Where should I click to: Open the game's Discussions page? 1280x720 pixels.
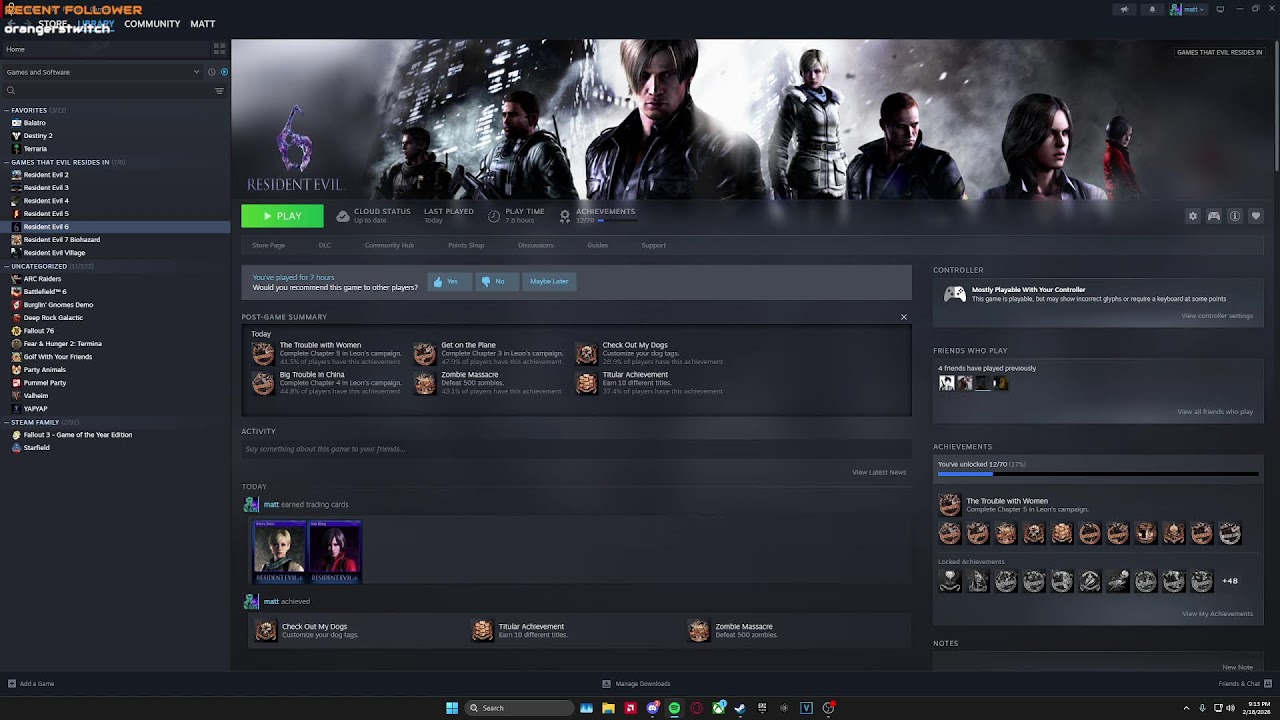coord(536,245)
